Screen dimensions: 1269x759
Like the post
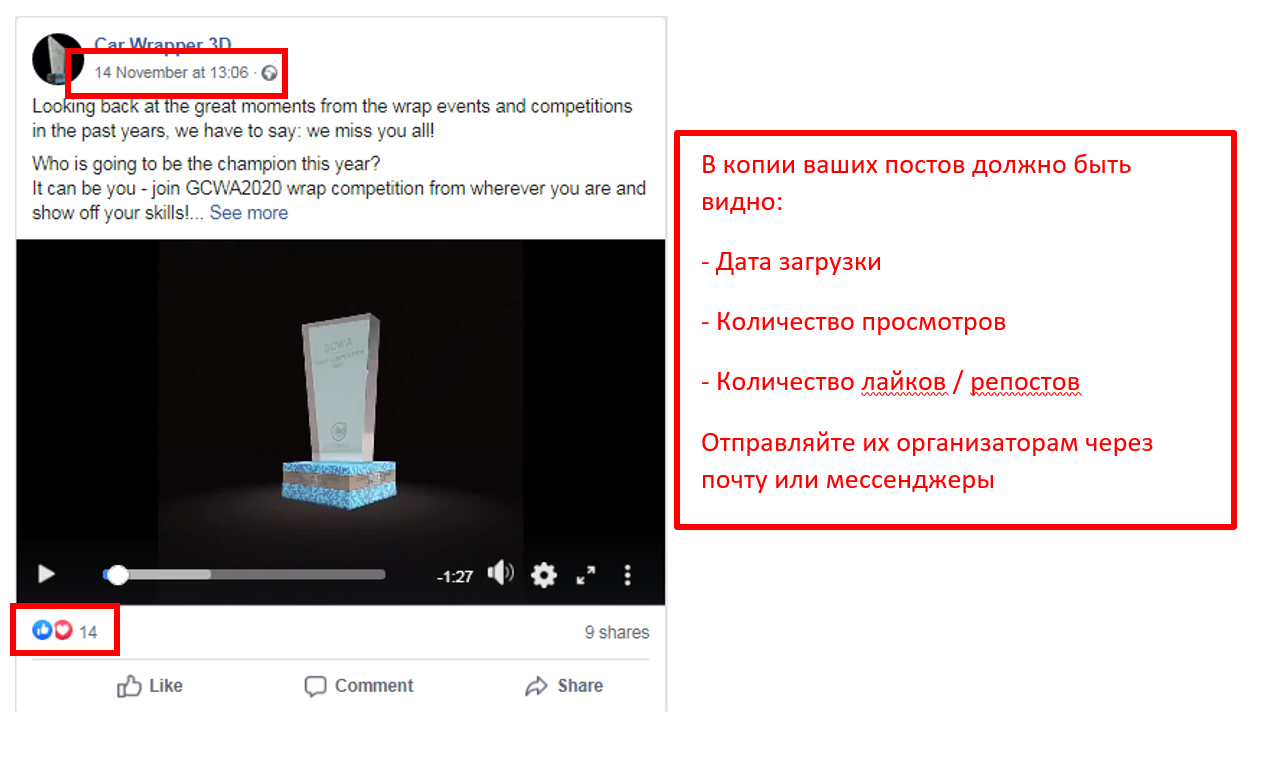pyautogui.click(x=150, y=686)
